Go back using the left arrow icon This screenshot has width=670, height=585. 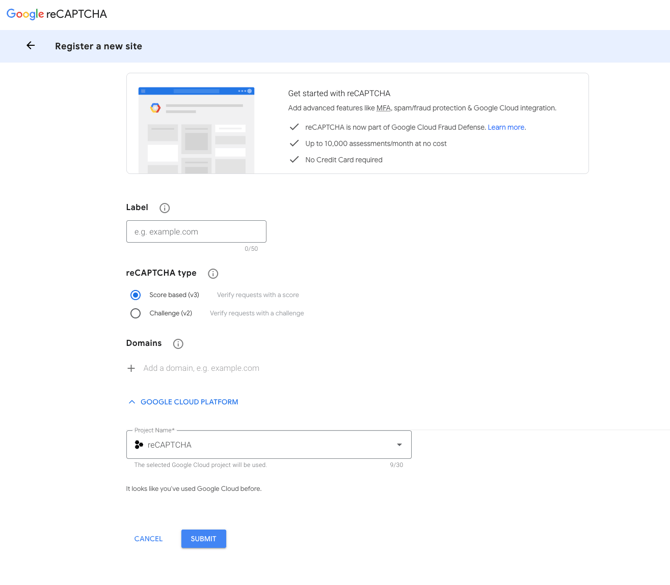(31, 45)
